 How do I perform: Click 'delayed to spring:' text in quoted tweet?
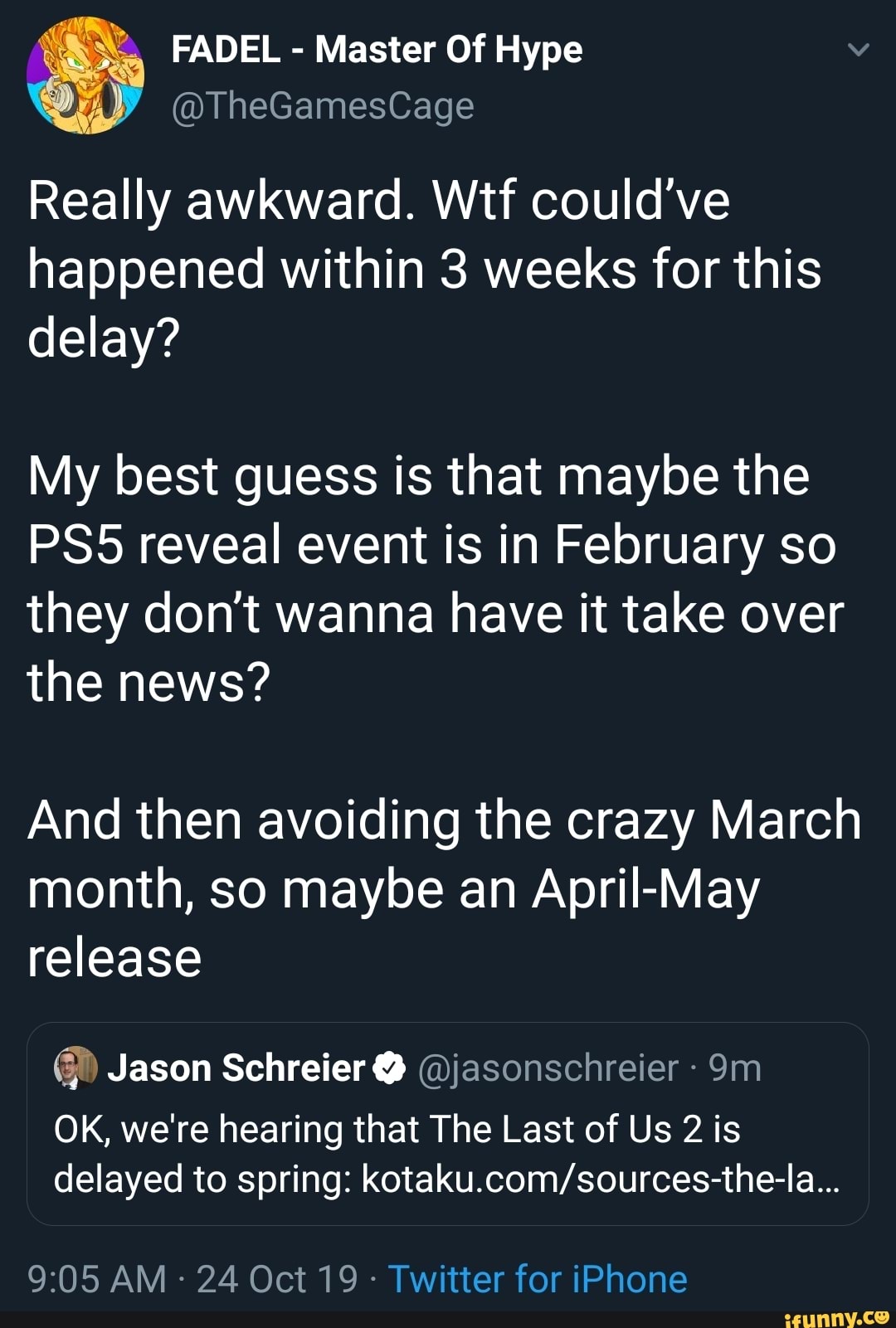coord(203,1179)
